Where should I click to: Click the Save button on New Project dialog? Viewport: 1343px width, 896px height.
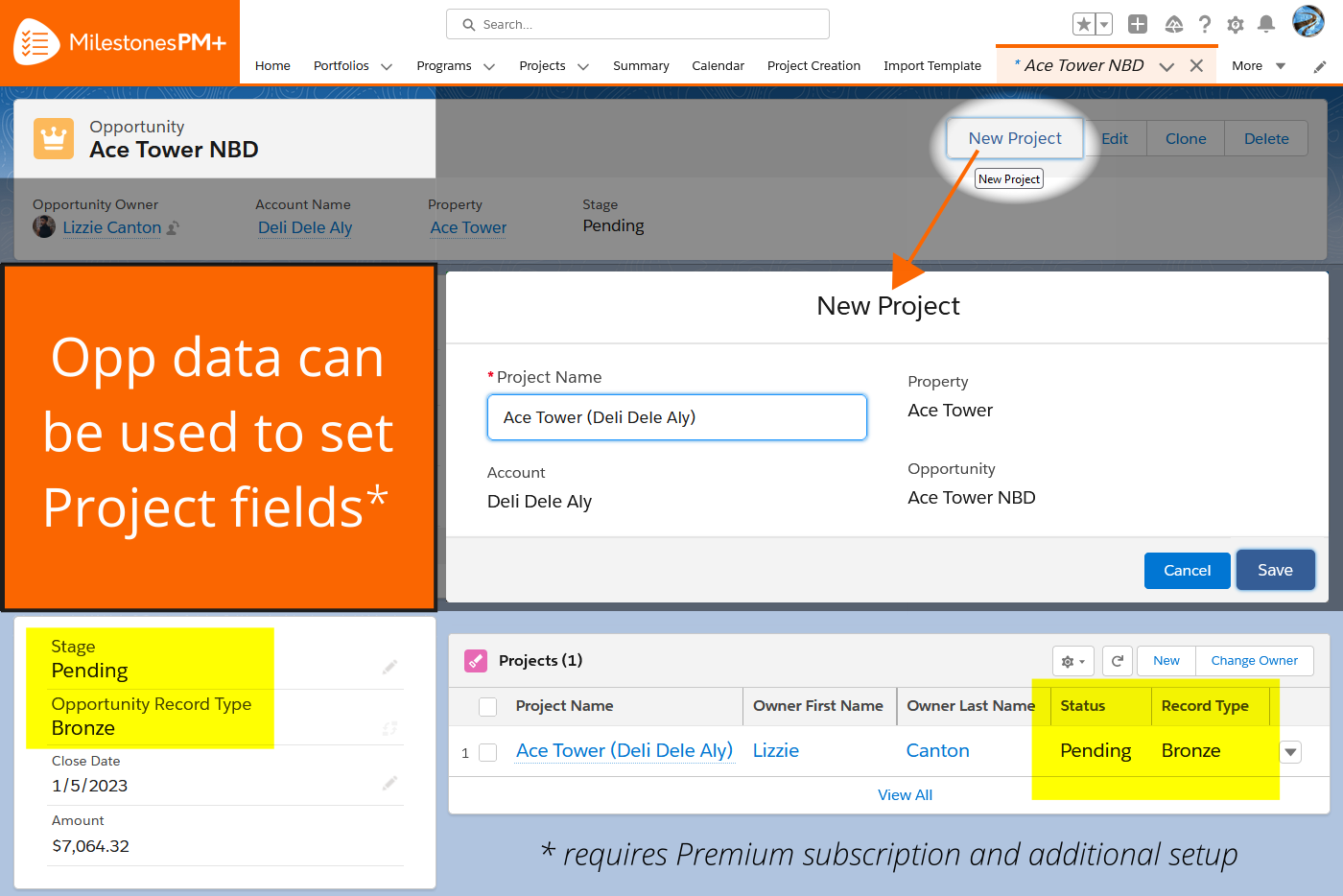(1275, 570)
